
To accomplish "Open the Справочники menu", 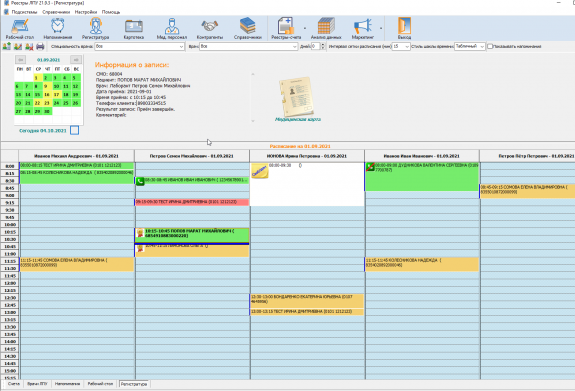I will tap(56, 12).
